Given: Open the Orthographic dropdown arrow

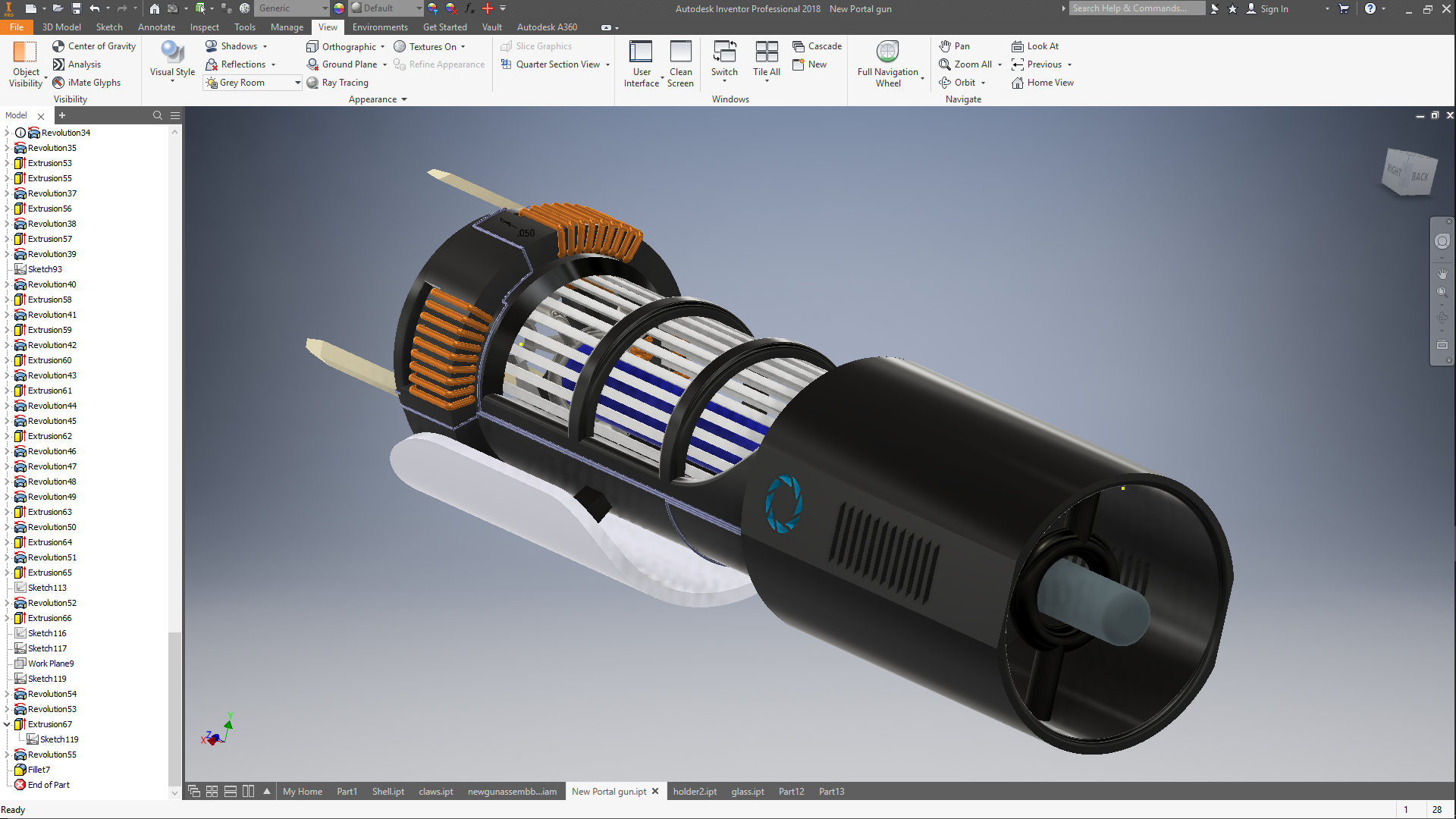Looking at the screenshot, I should [x=382, y=47].
